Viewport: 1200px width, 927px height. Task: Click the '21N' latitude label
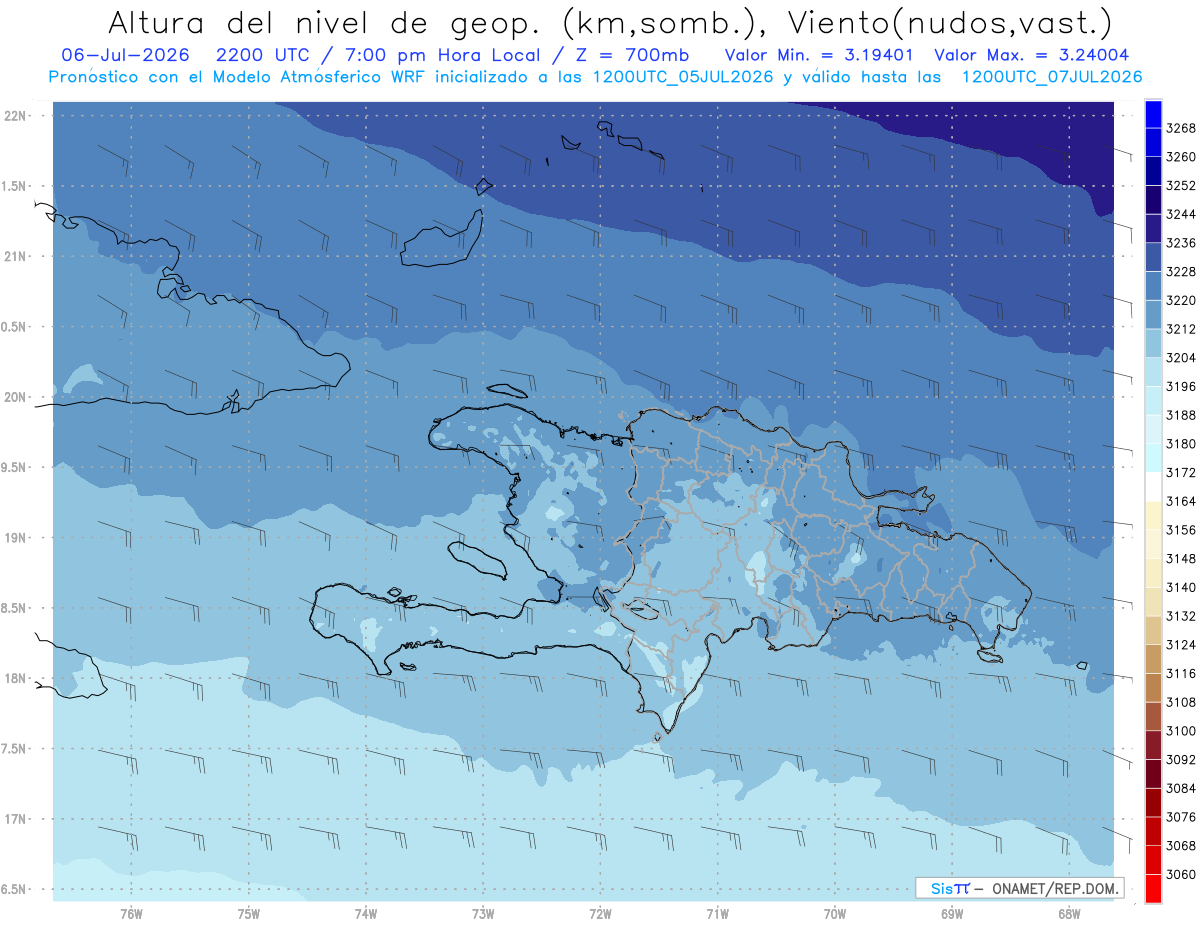tap(15, 256)
